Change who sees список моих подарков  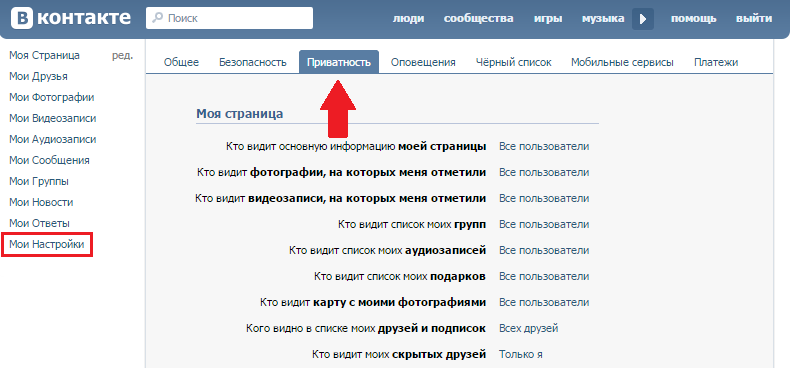point(544,276)
